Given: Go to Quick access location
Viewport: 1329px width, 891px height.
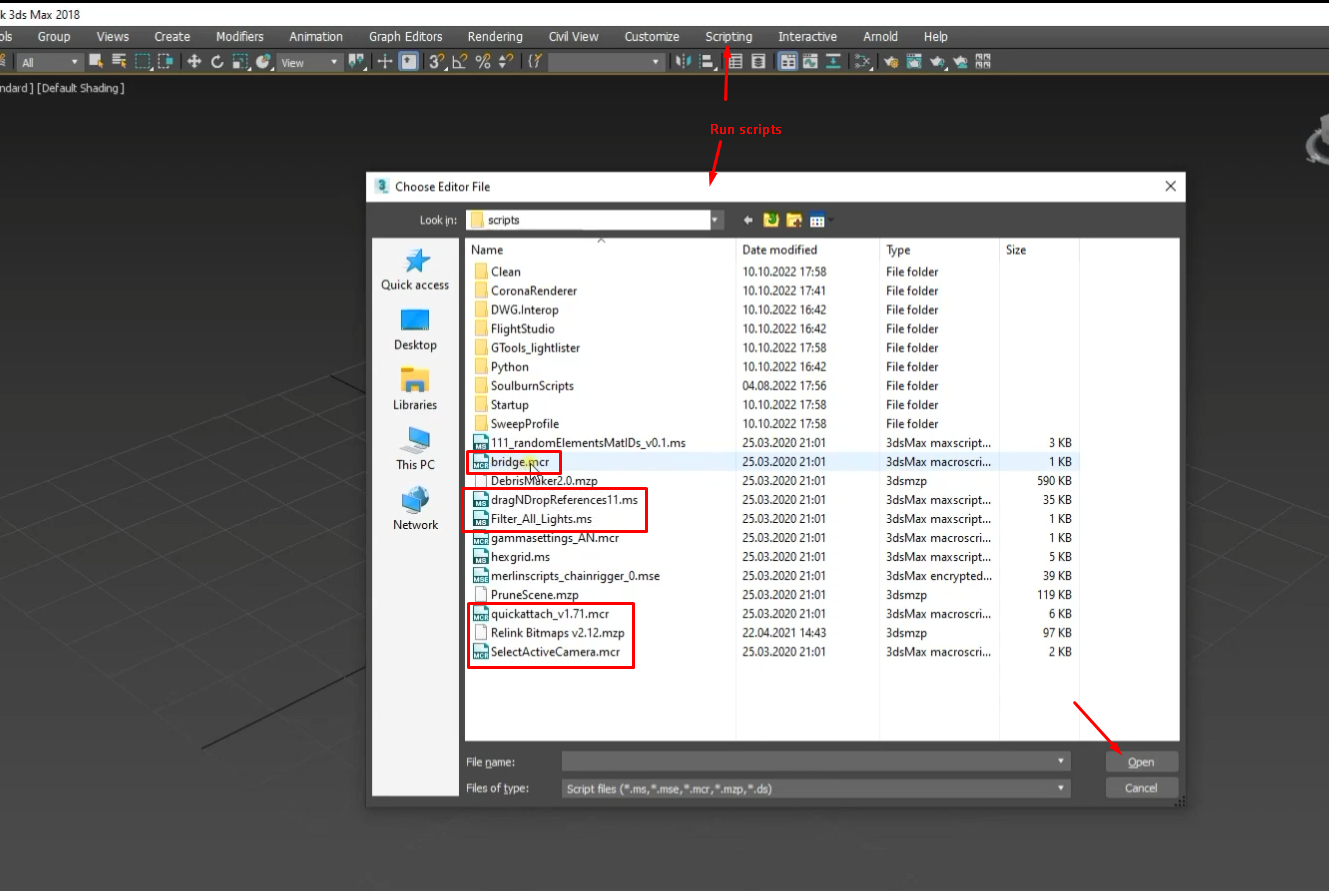Looking at the screenshot, I should point(415,271).
